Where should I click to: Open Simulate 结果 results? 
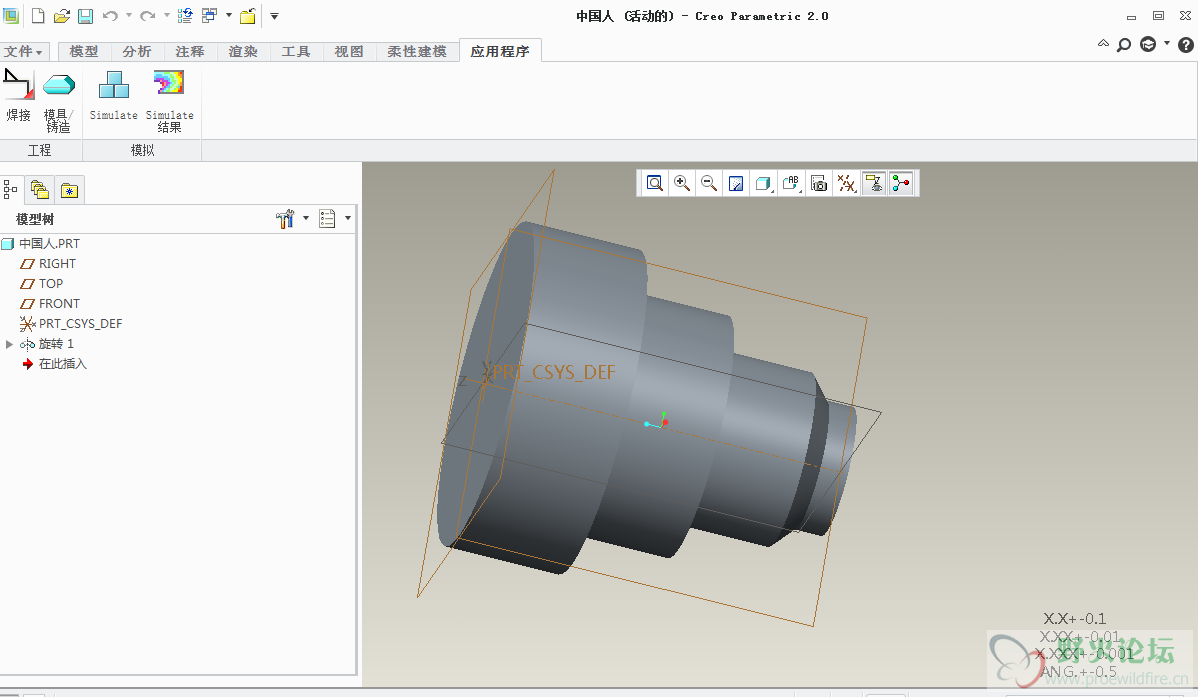tap(170, 101)
